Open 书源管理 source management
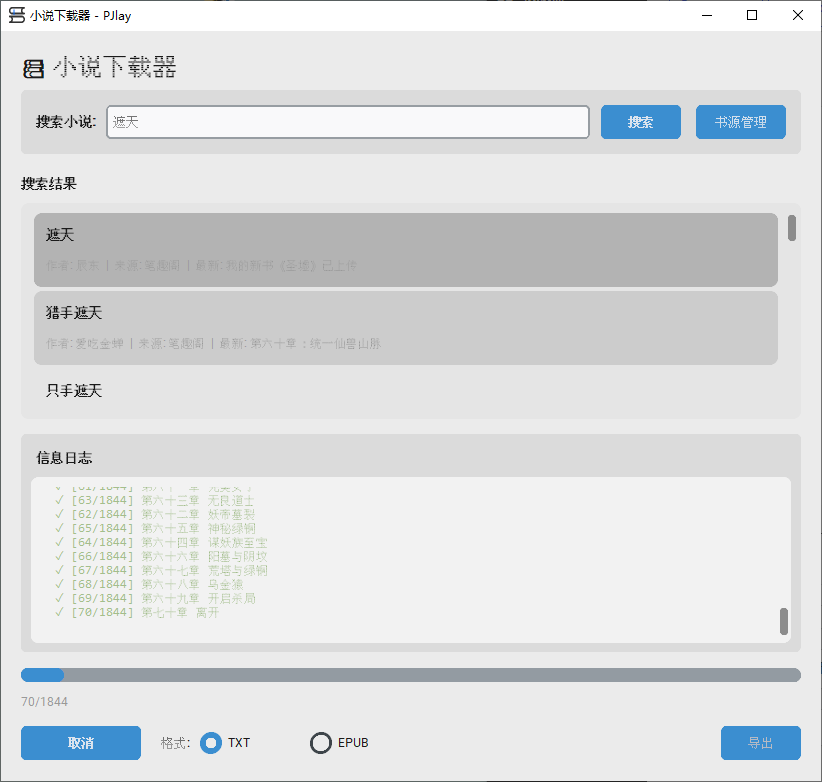Image resolution: width=822 pixels, height=782 pixels. click(x=740, y=122)
